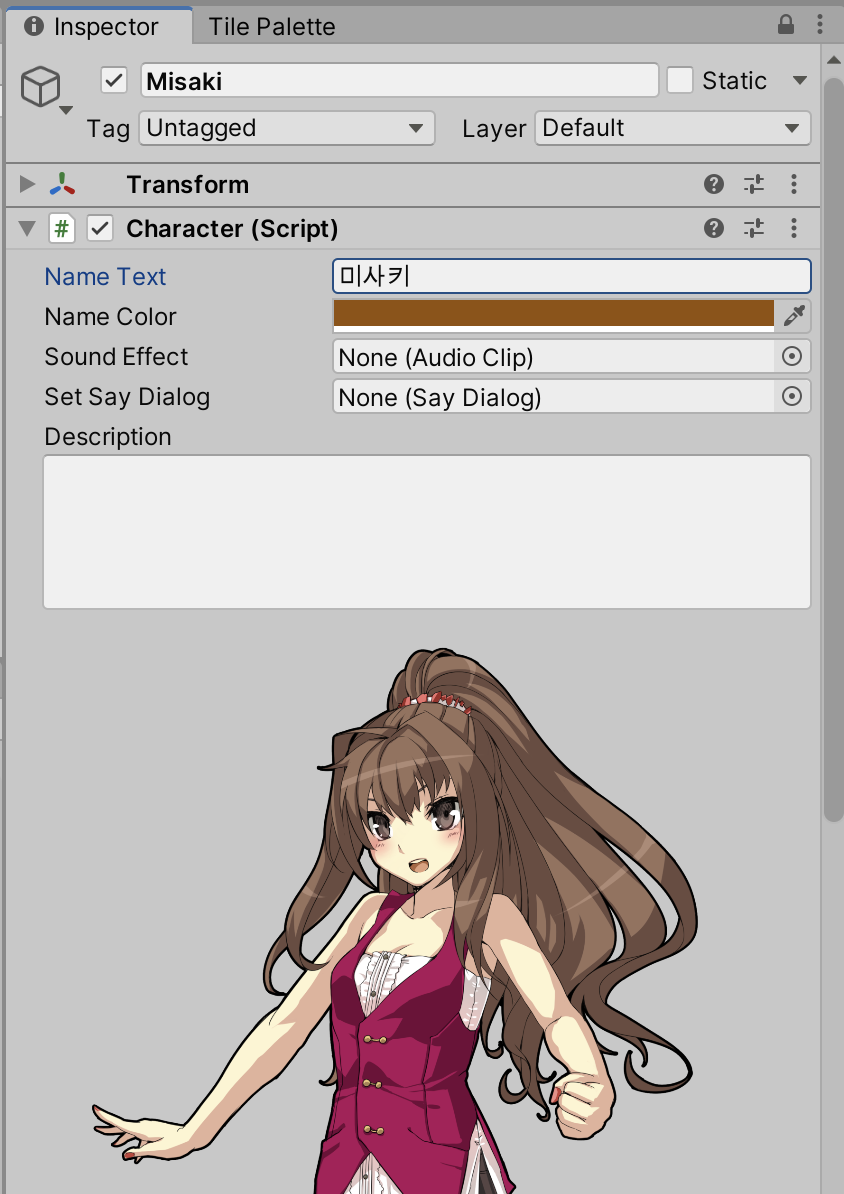Viewport: 844px width, 1194px height.
Task: Click the Character (Script) header title
Action: click(232, 228)
